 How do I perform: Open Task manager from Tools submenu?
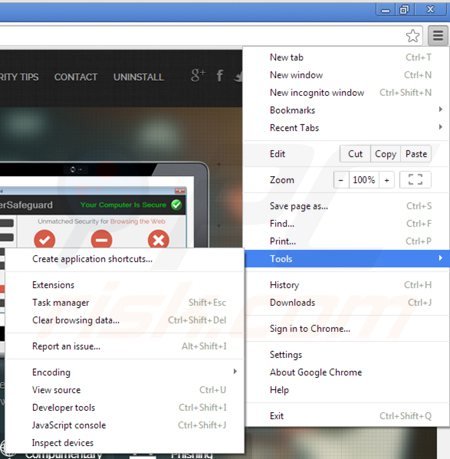point(125,303)
